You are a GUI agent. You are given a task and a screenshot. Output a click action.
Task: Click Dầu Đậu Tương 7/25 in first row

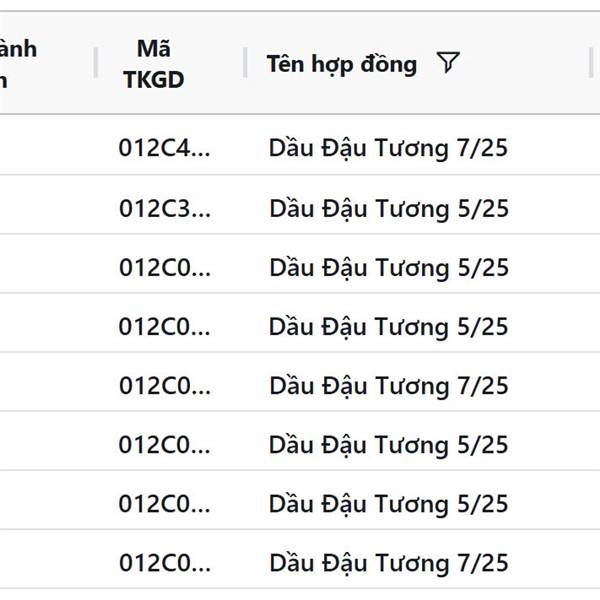point(388,149)
